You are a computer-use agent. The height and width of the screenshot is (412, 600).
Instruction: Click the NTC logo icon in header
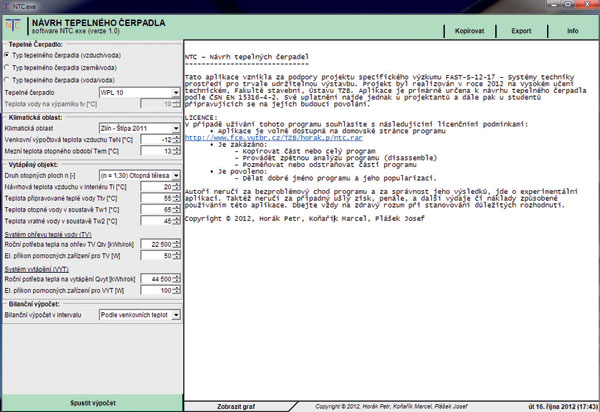coord(13,26)
